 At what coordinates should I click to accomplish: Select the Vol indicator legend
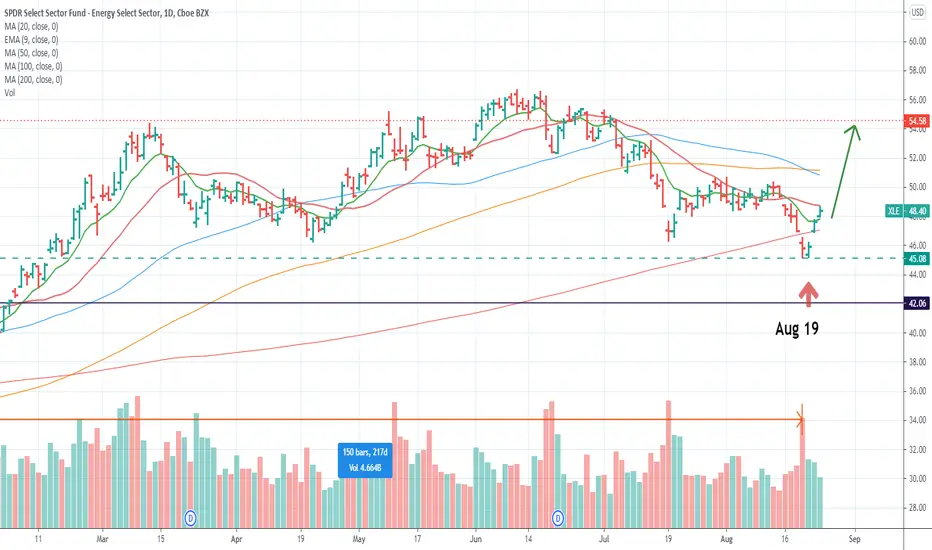click(x=10, y=93)
